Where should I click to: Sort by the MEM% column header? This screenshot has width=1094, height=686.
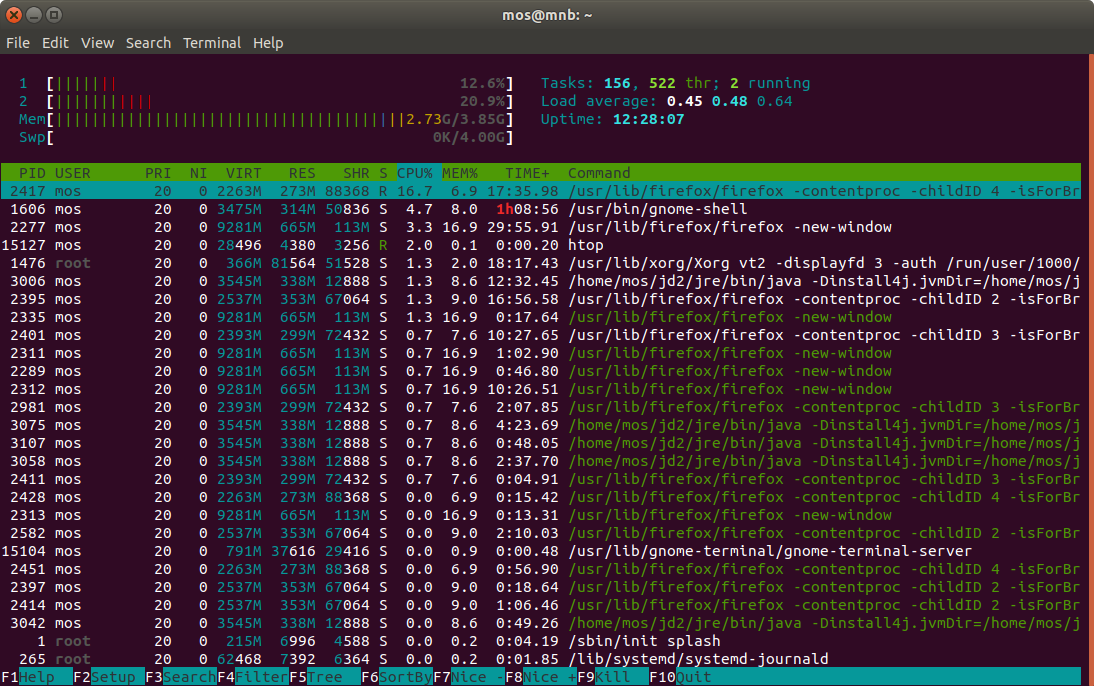tap(460, 173)
